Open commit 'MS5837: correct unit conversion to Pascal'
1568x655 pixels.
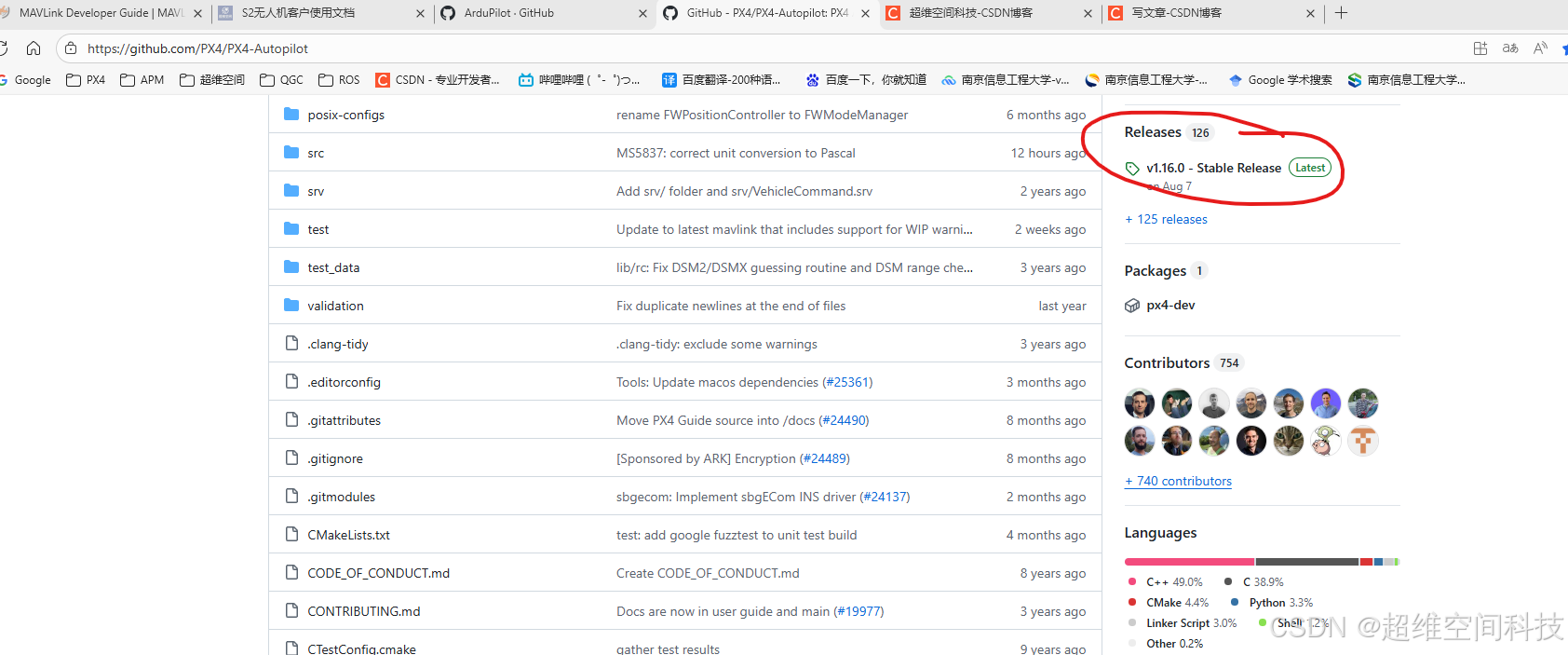(x=736, y=154)
